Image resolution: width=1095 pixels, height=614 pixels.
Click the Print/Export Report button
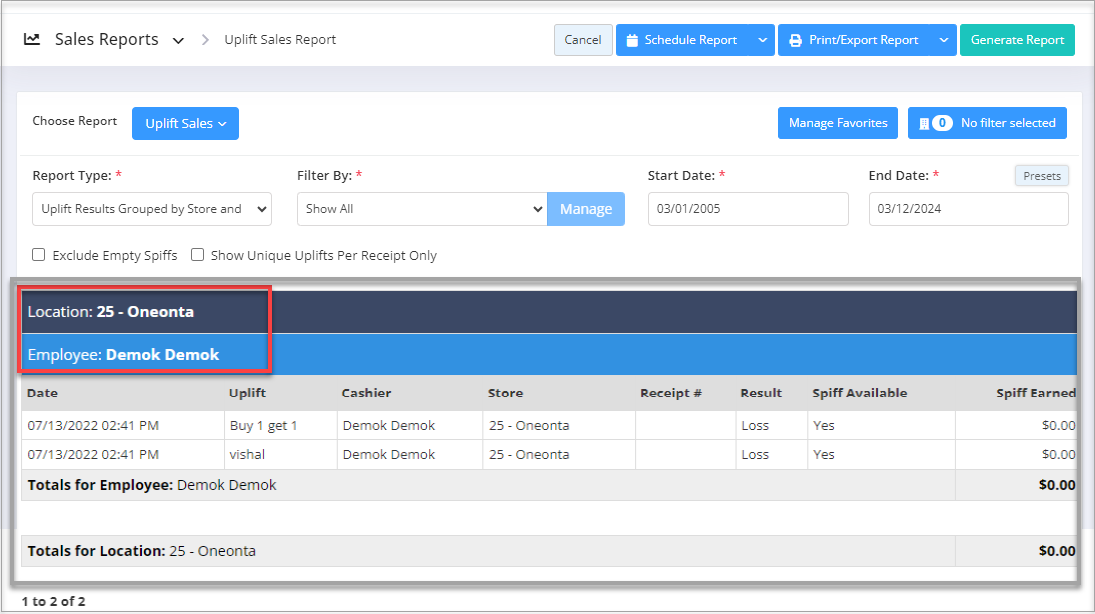pos(854,40)
